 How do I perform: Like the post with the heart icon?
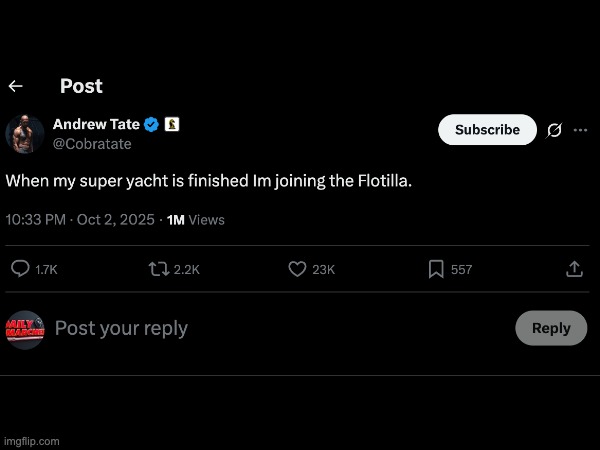click(297, 269)
